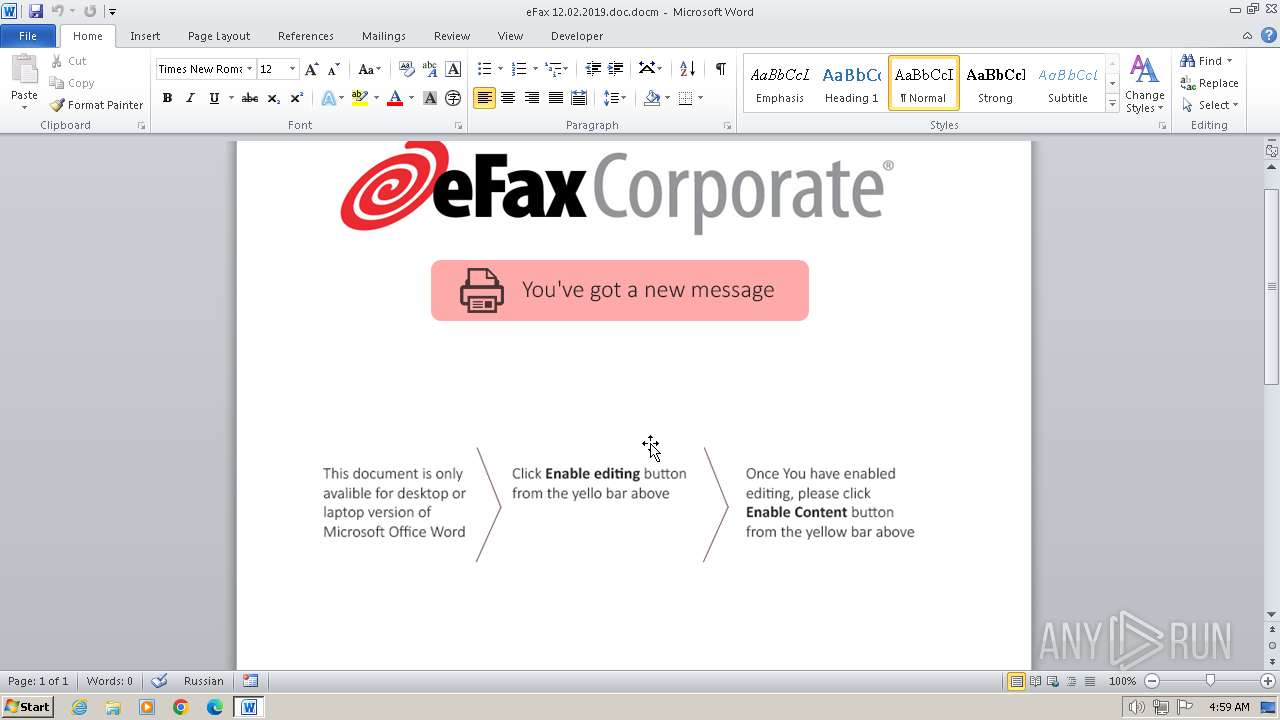
Task: Switch to Print Layout view
Action: tap(1016, 681)
